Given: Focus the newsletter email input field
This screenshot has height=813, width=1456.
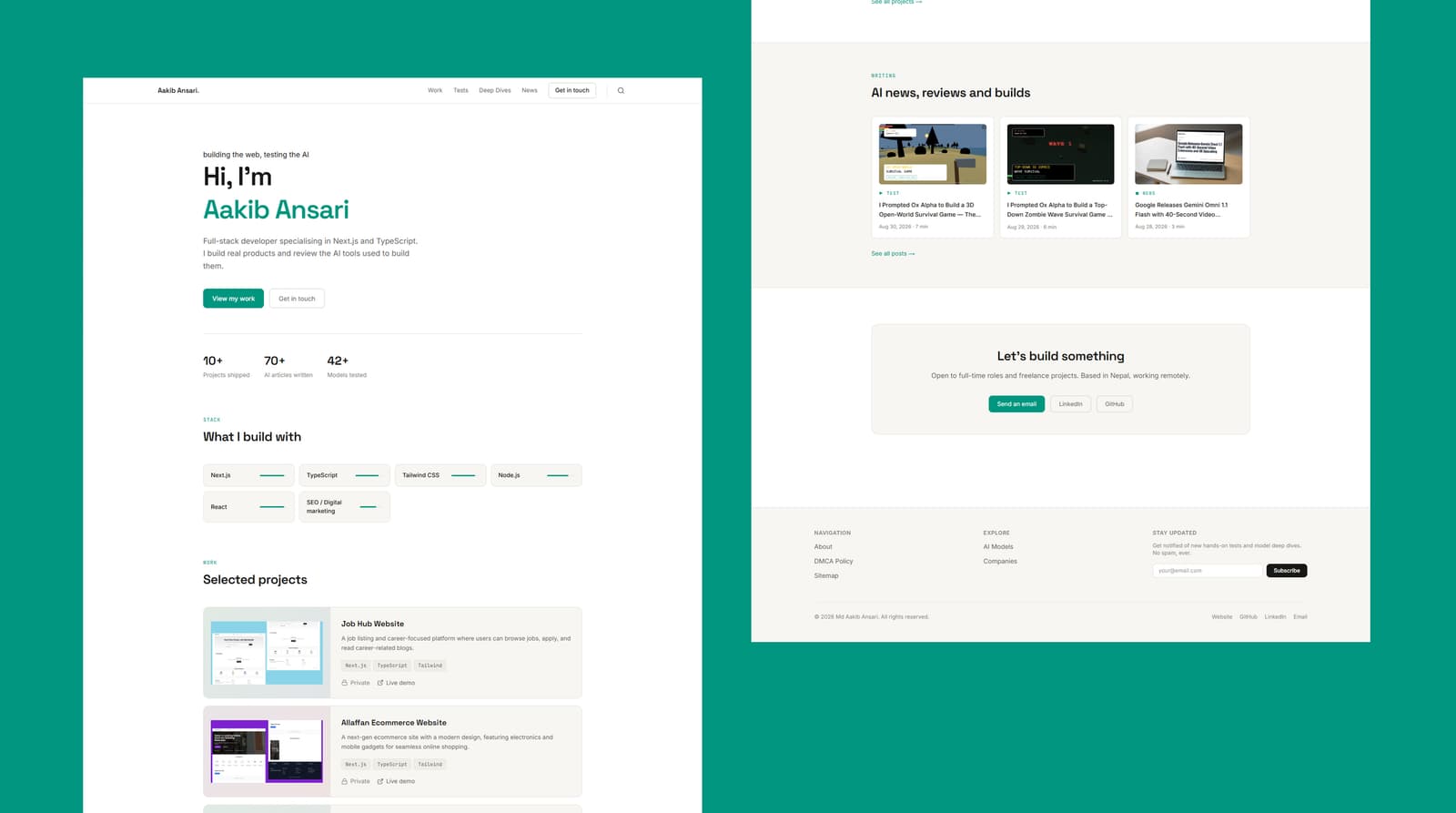Looking at the screenshot, I should pos(1208,571).
